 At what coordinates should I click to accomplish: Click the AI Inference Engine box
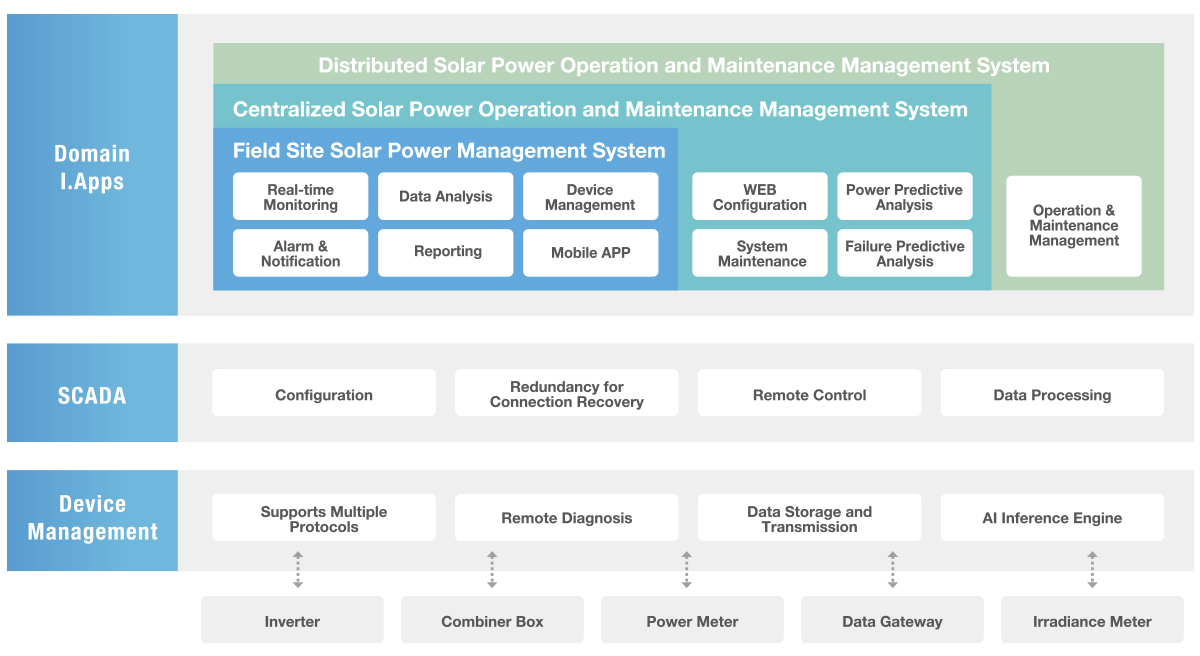coord(1052,518)
